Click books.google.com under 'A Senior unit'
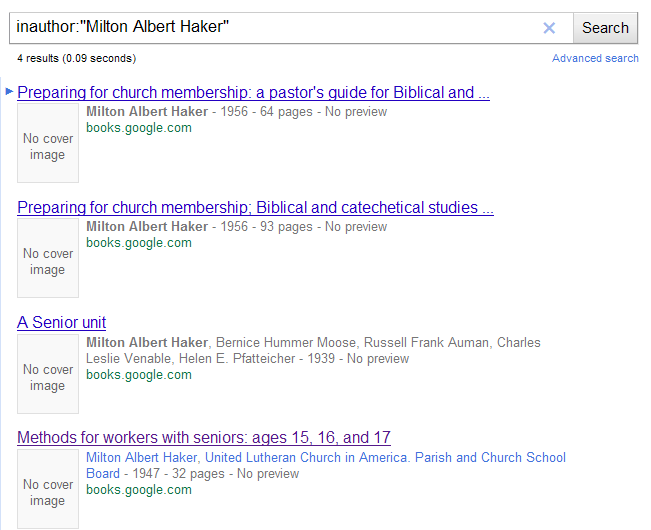Image resolution: width=651 pixels, height=530 pixels. pyautogui.click(x=139, y=375)
